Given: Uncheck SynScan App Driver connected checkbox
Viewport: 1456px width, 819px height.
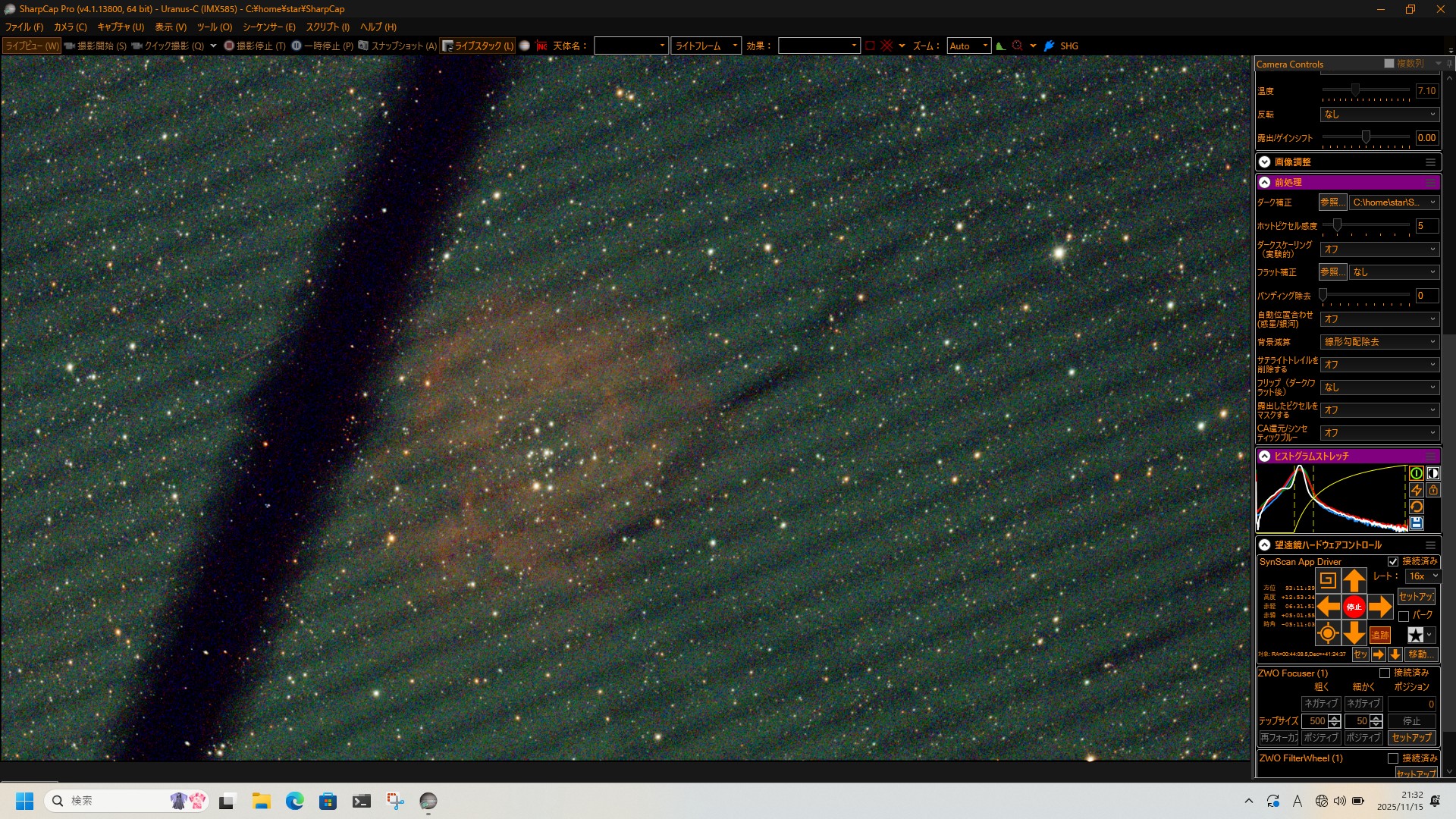Looking at the screenshot, I should (1393, 562).
